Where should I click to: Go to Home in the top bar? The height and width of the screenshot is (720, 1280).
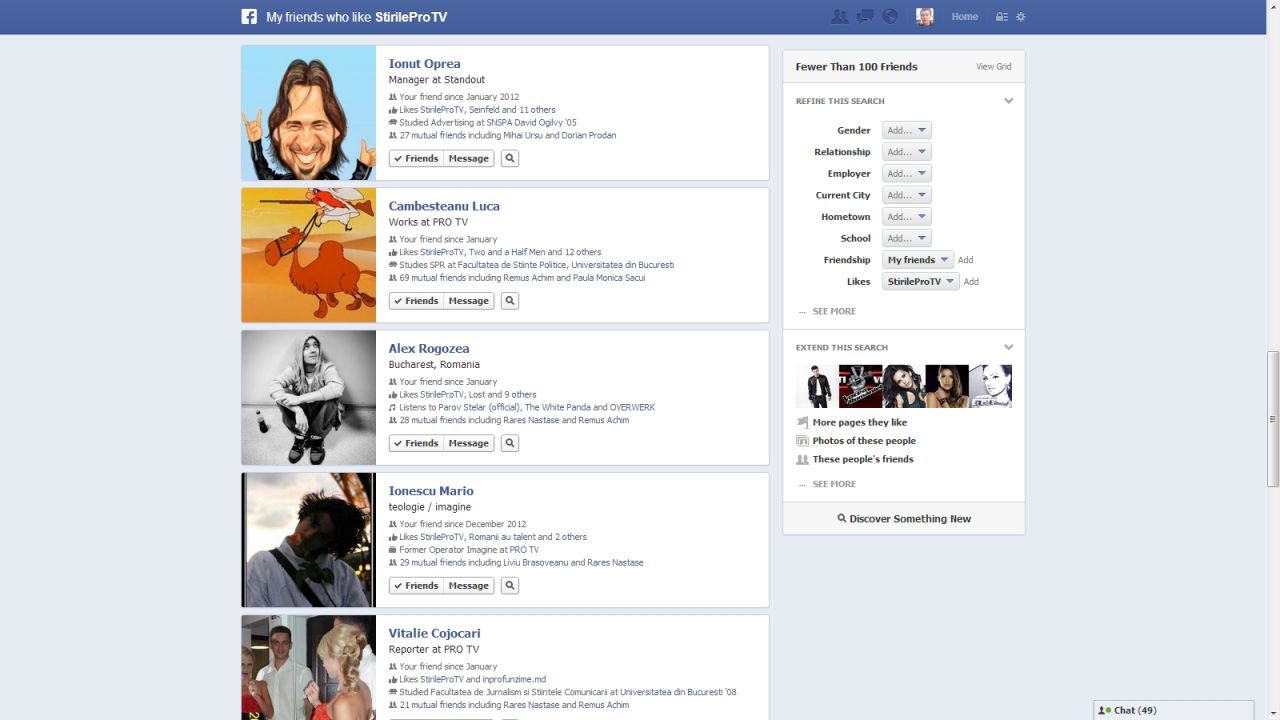964,17
